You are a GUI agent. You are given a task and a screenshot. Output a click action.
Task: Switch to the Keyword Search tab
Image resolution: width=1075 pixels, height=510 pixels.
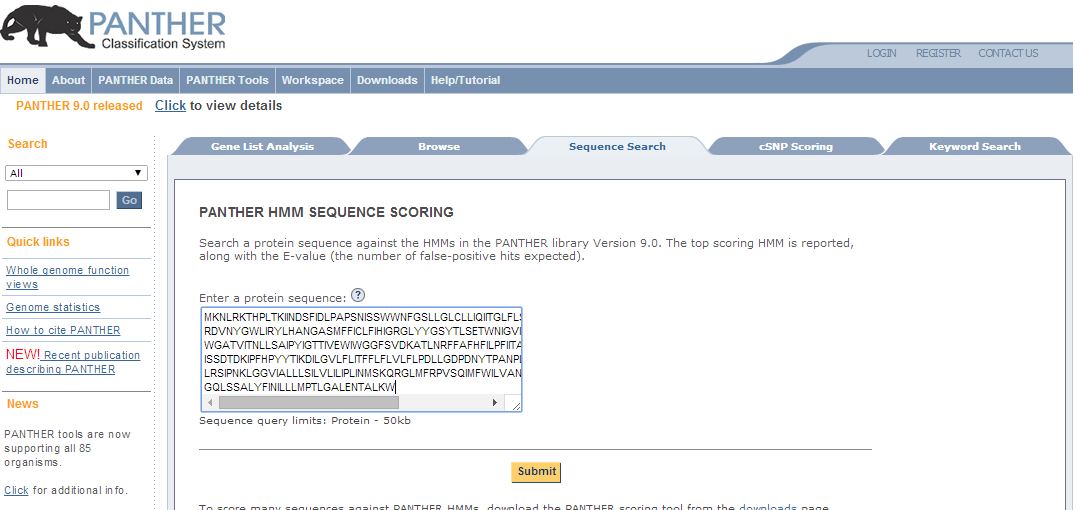[x=975, y=146]
